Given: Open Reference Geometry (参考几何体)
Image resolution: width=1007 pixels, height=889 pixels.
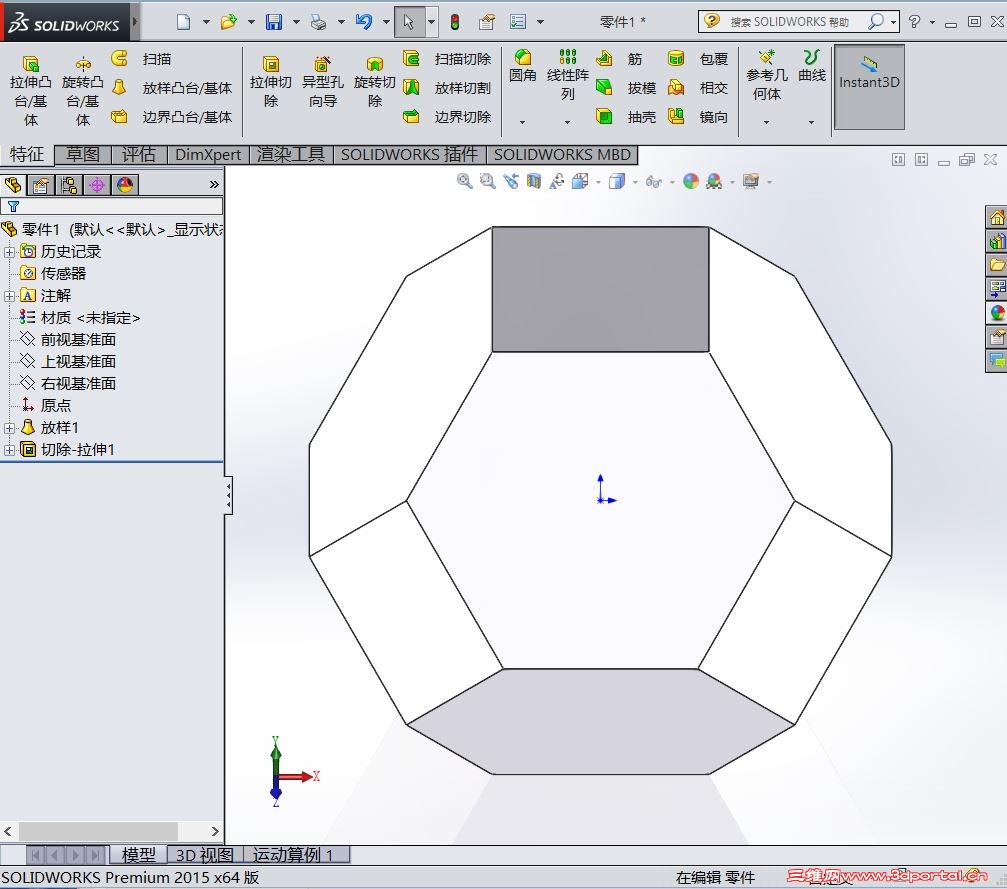Looking at the screenshot, I should 767,75.
